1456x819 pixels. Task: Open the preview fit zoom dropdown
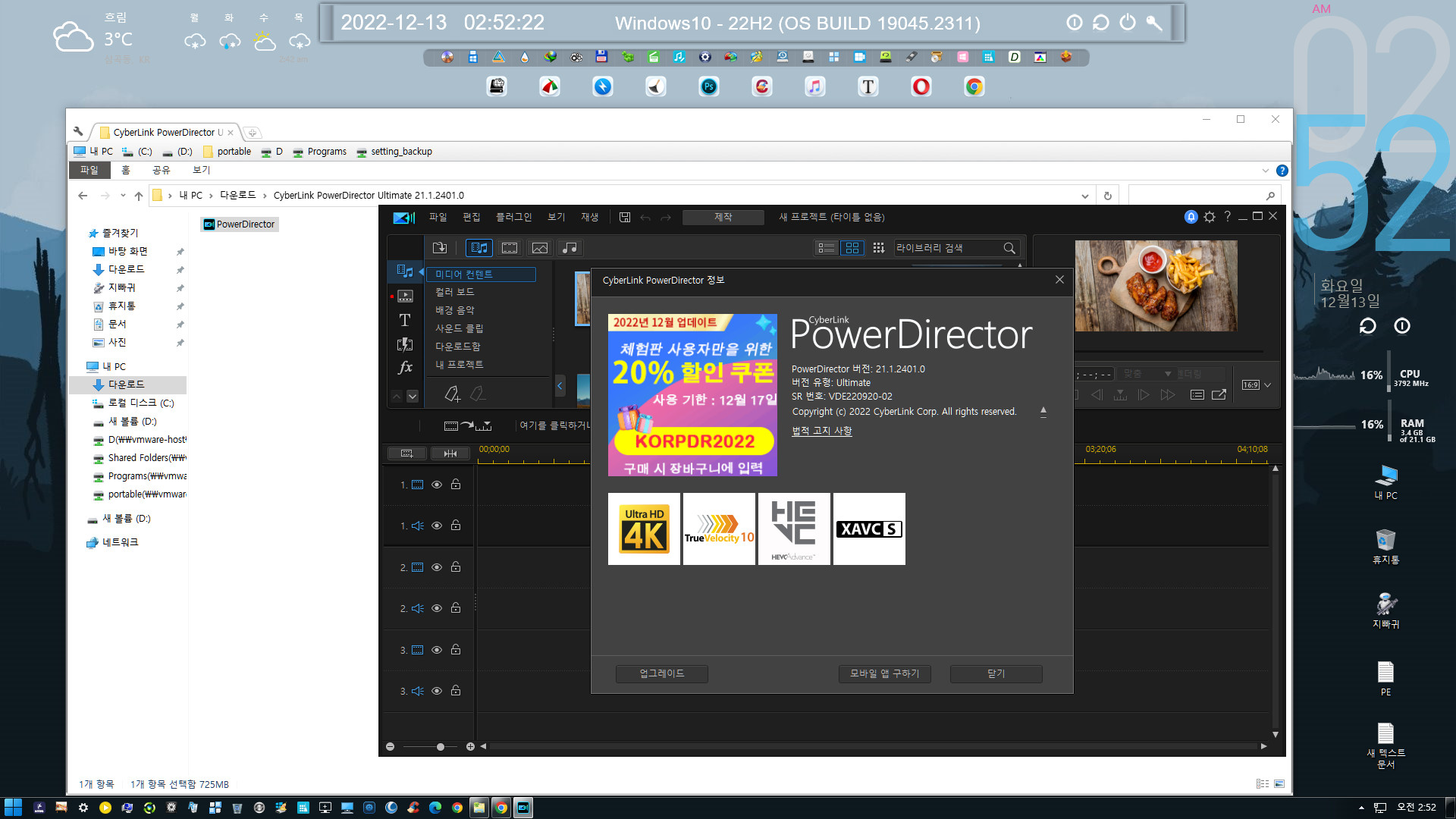click(1147, 374)
